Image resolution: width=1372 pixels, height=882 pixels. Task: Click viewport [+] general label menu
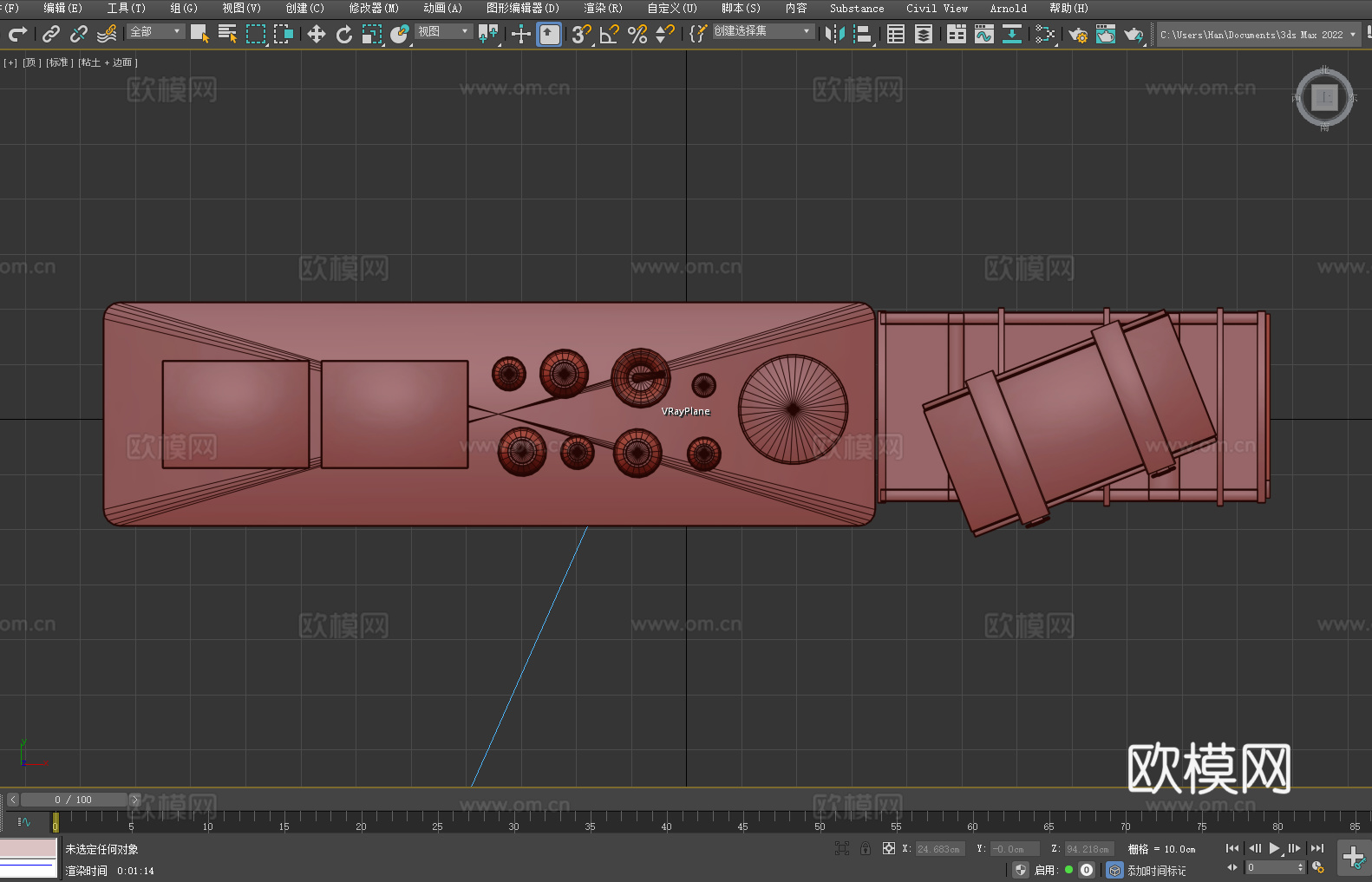click(x=10, y=62)
